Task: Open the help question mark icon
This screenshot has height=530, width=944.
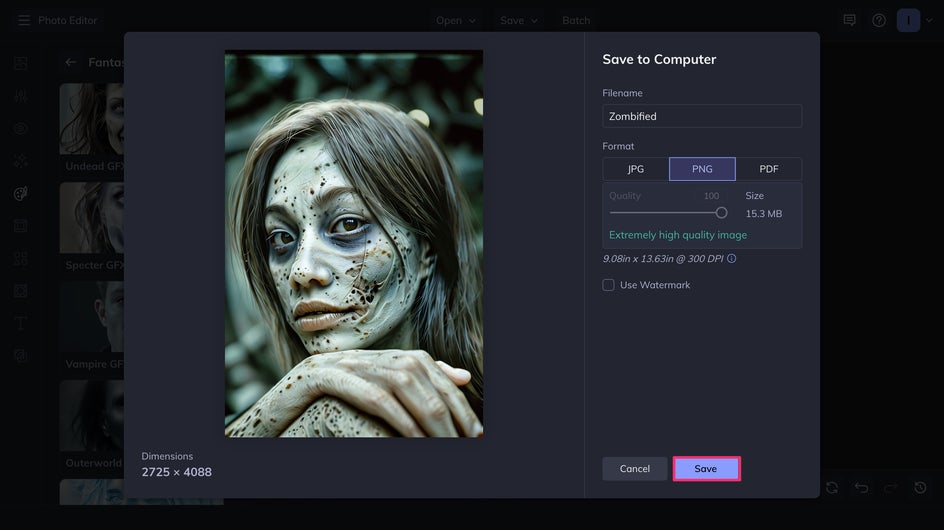Action: click(x=879, y=20)
